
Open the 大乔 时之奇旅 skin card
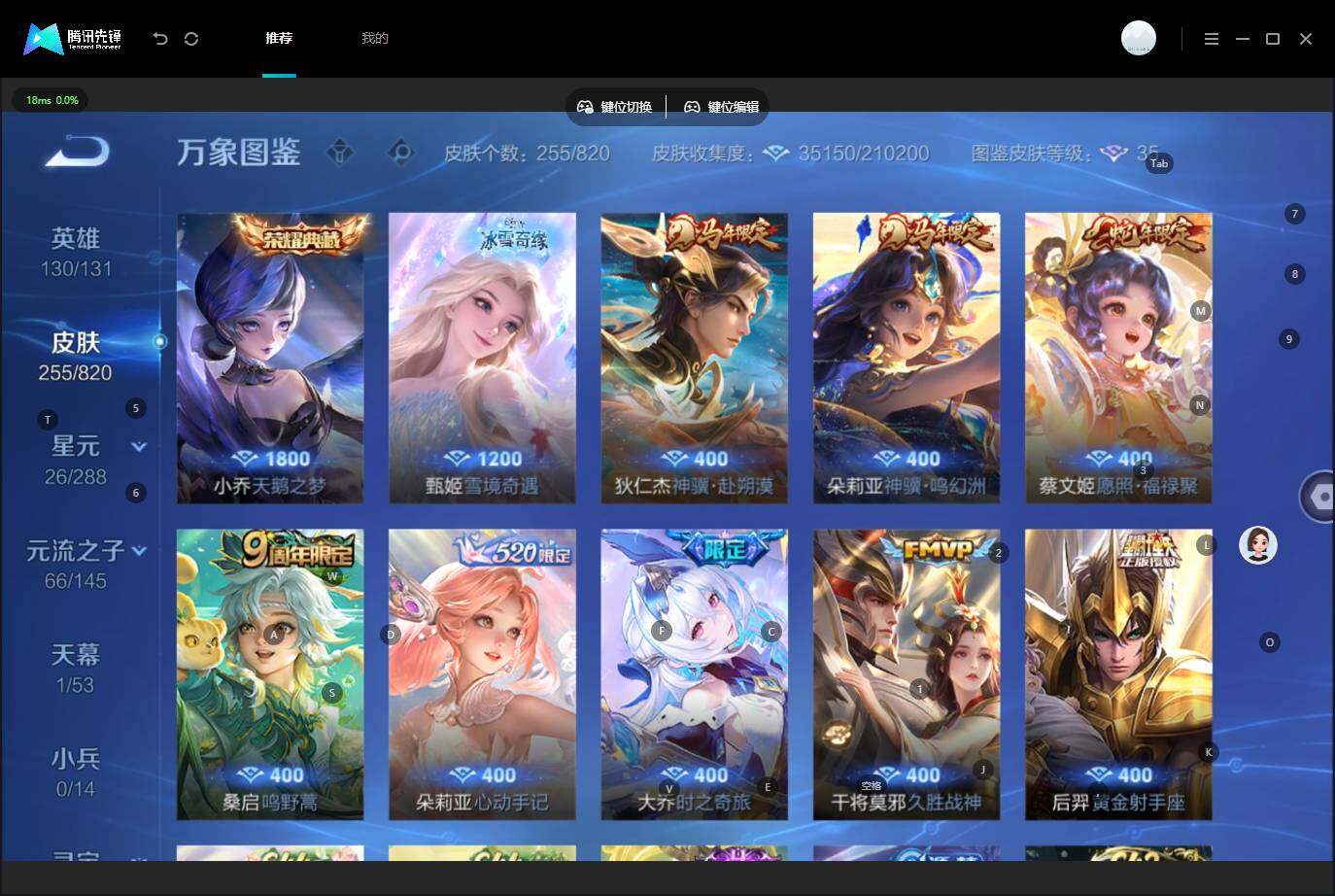(694, 674)
